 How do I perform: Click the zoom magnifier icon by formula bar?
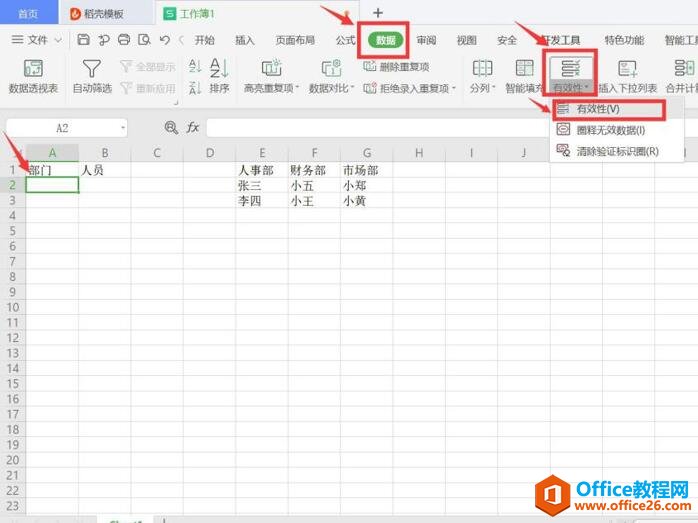click(x=171, y=128)
